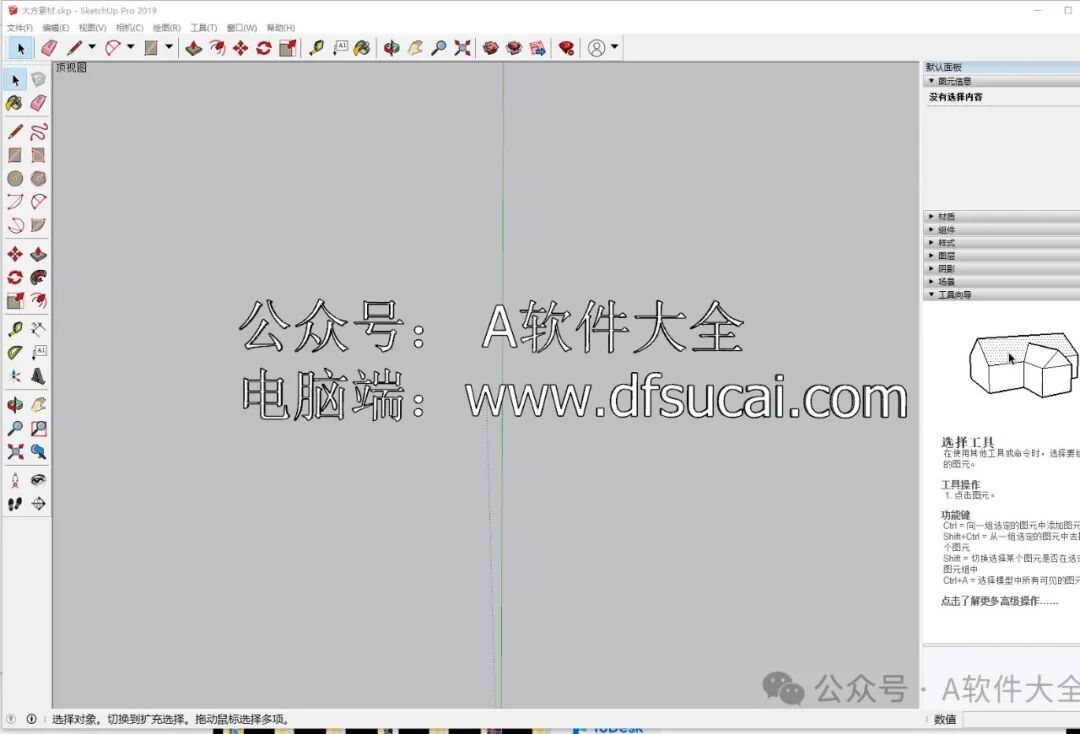Activate the Paint Bucket tool
Viewport: 1080px width, 734px height.
(x=13, y=103)
